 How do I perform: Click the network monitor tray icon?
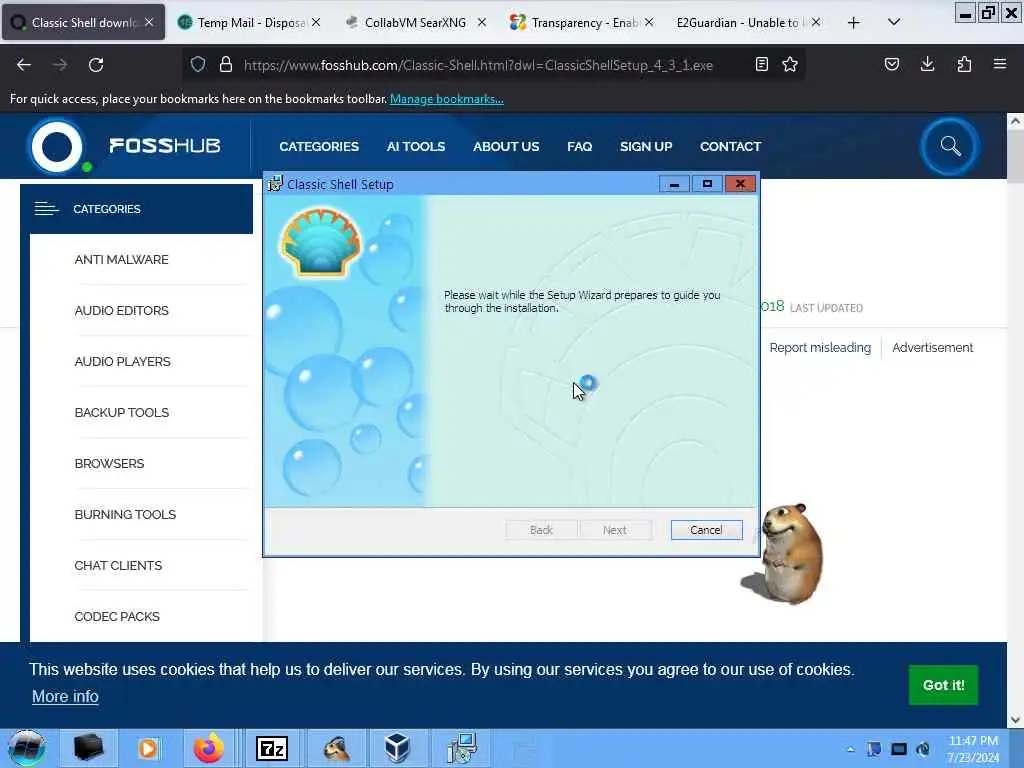(899, 749)
